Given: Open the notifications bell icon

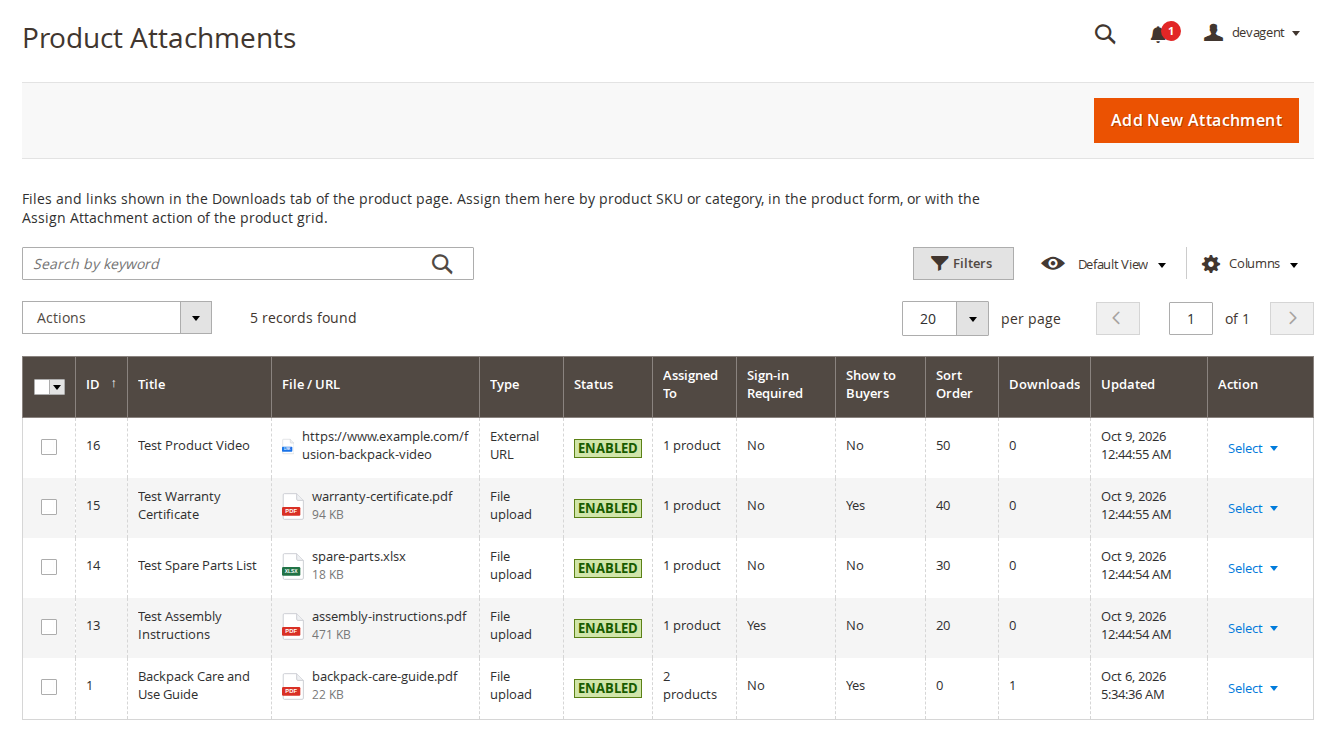Looking at the screenshot, I should point(1159,34).
